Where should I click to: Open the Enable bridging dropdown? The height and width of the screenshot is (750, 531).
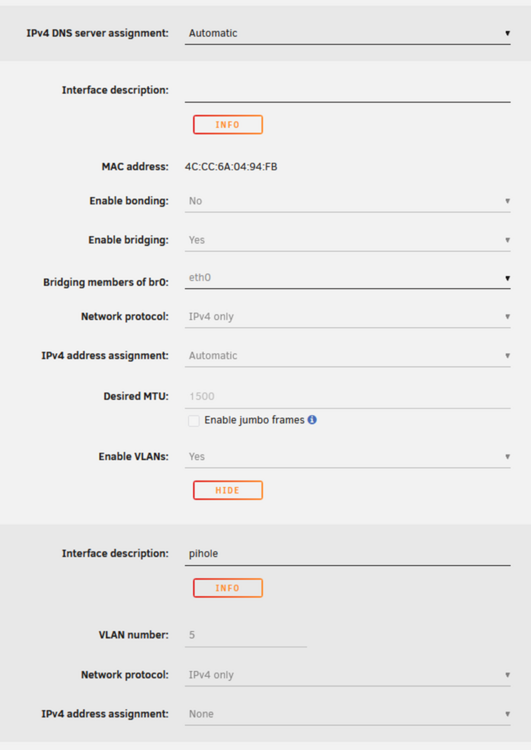[x=347, y=240]
